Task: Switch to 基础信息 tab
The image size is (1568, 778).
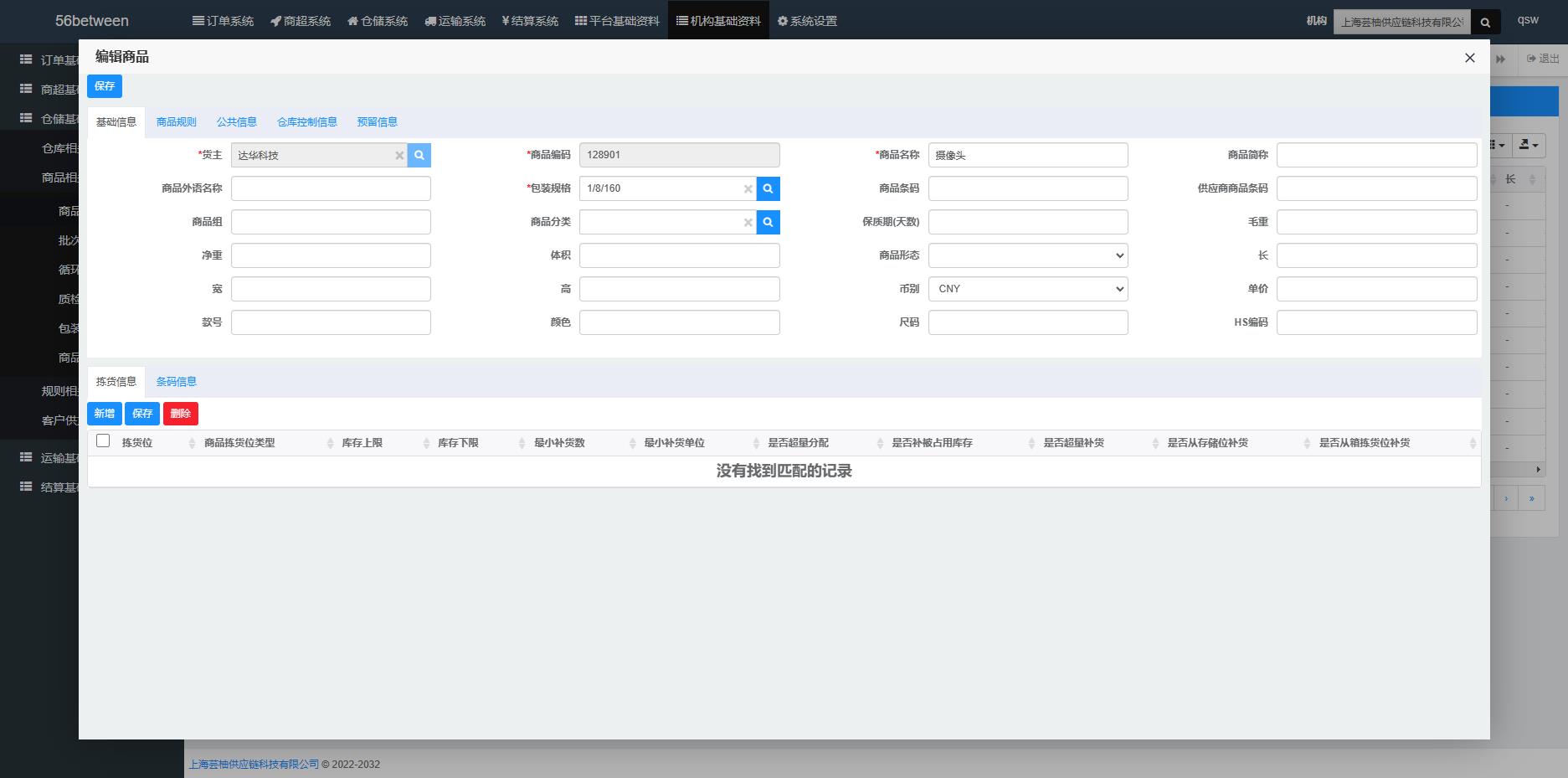Action: 116,122
